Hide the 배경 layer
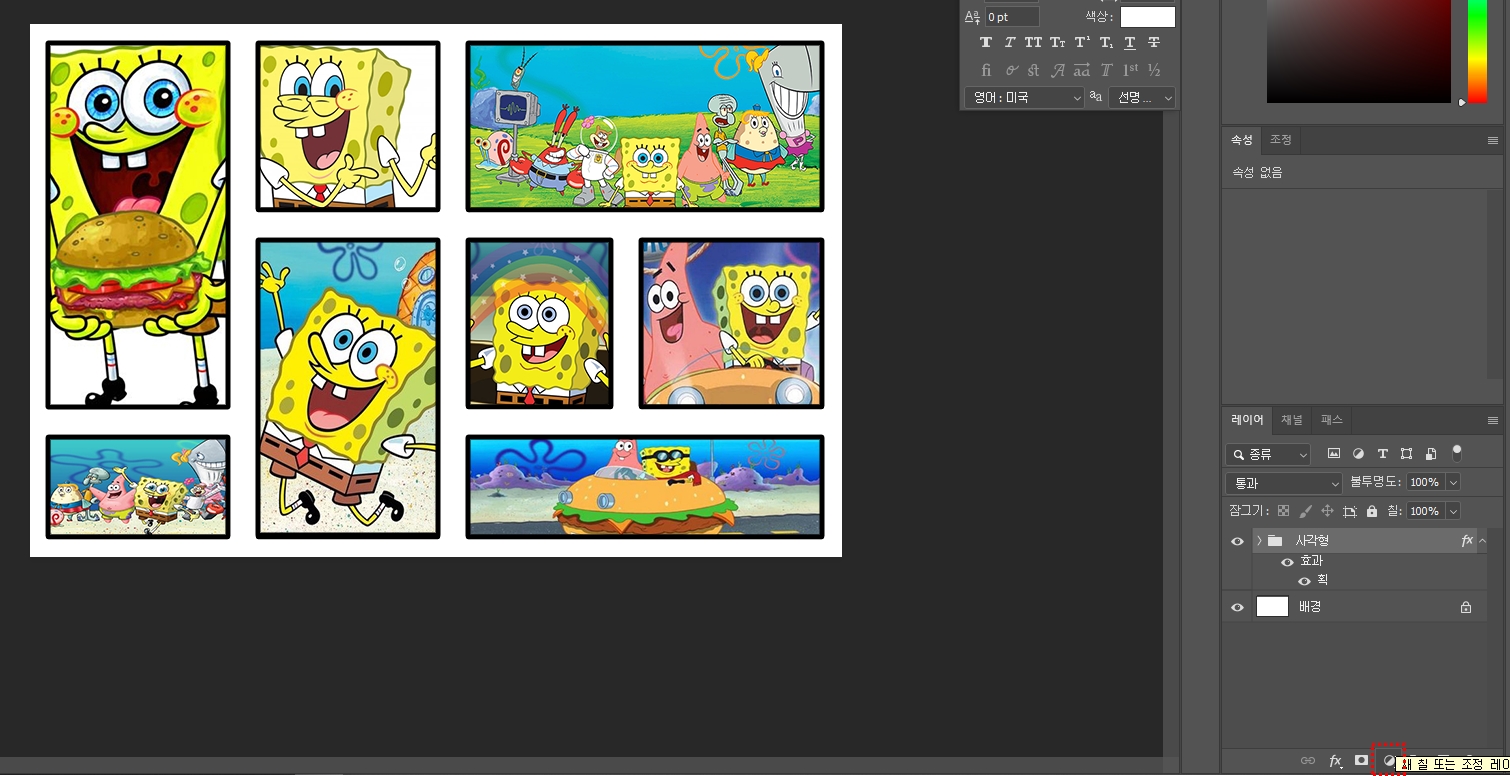Viewport: 1510px width, 776px height. coord(1238,607)
